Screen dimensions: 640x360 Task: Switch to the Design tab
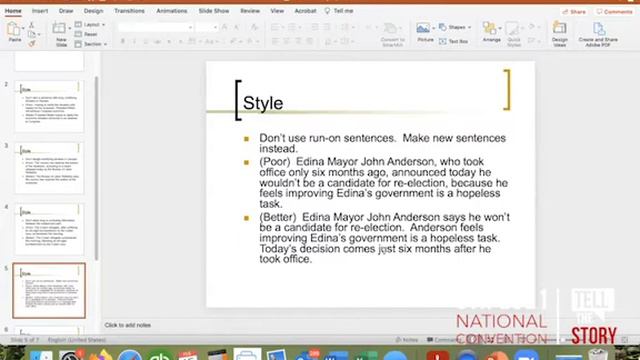93,11
